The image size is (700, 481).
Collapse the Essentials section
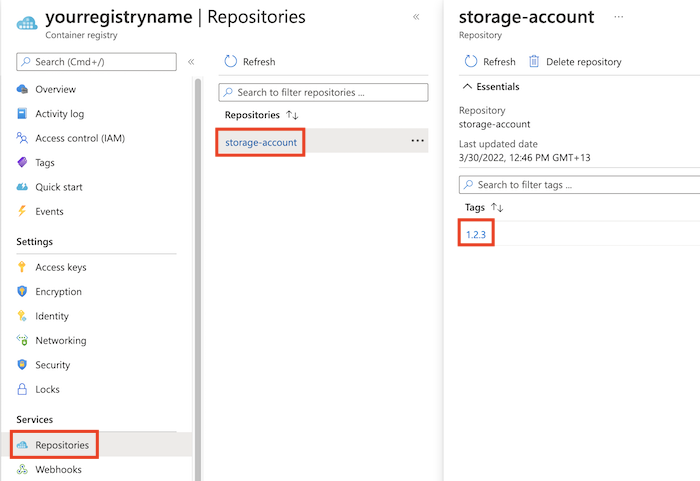[491, 87]
